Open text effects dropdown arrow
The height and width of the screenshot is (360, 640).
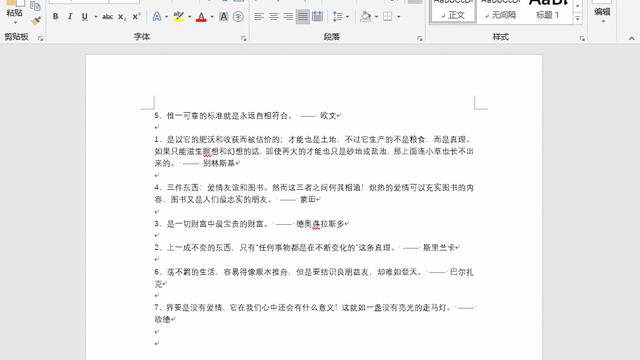point(167,17)
